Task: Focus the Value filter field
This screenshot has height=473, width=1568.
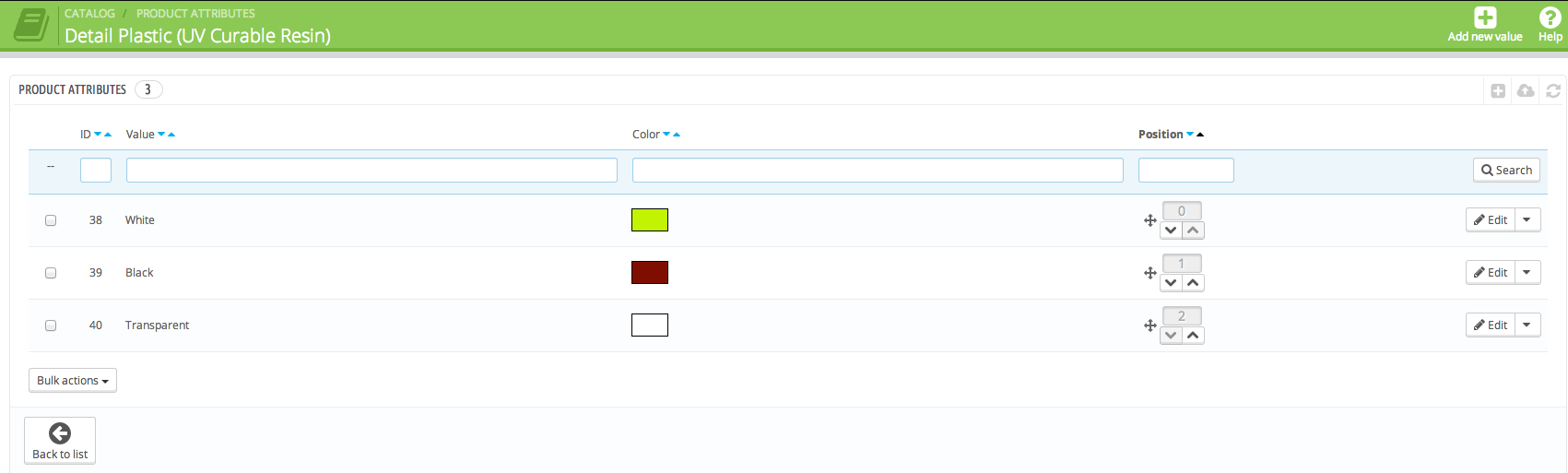Action: click(371, 171)
